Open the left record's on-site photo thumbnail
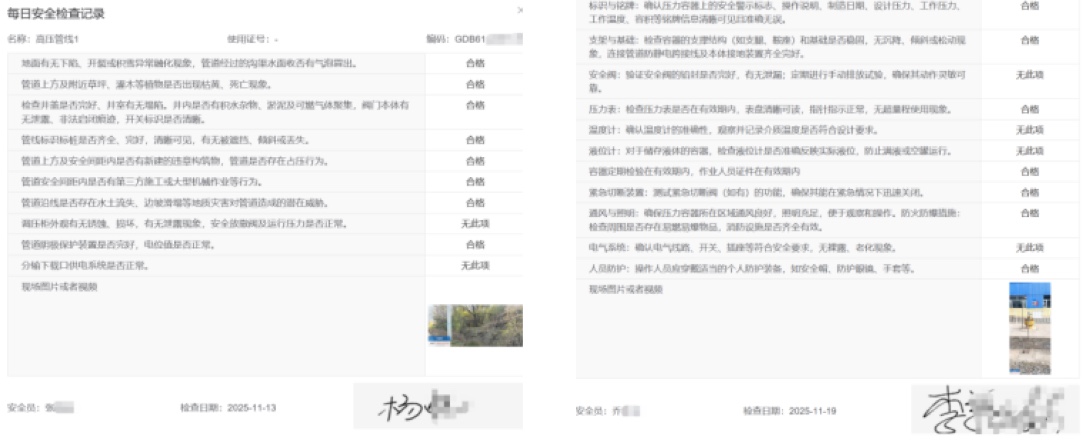The height and width of the screenshot is (440, 1082). pos(474,326)
